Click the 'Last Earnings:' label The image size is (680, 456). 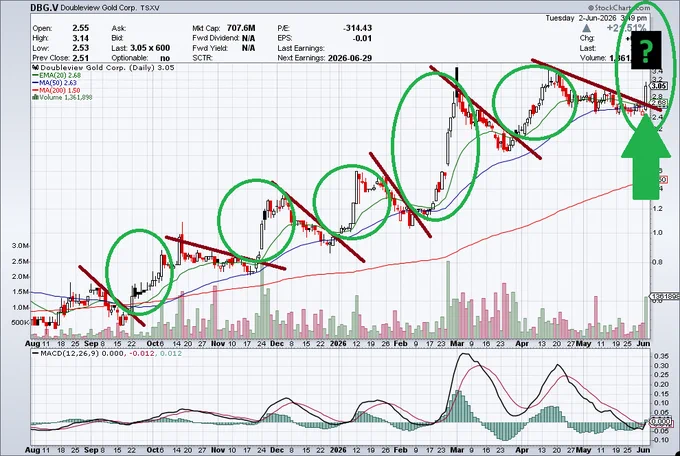pyautogui.click(x=301, y=48)
